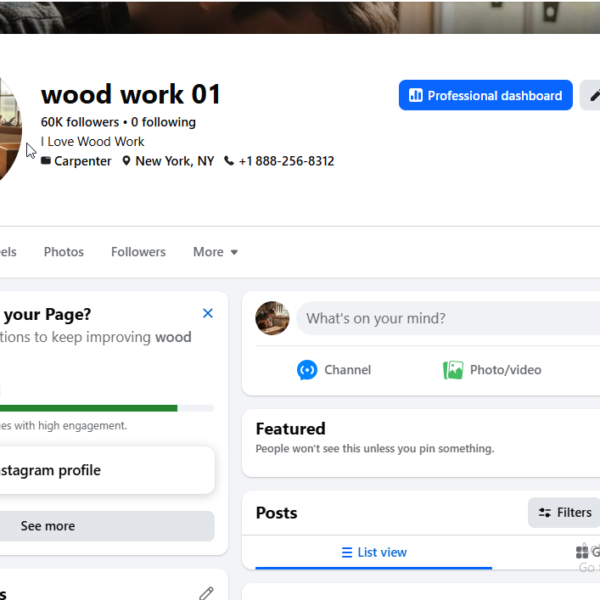This screenshot has width=600, height=600.
Task: Click the page name wood work 01
Action: tap(130, 94)
